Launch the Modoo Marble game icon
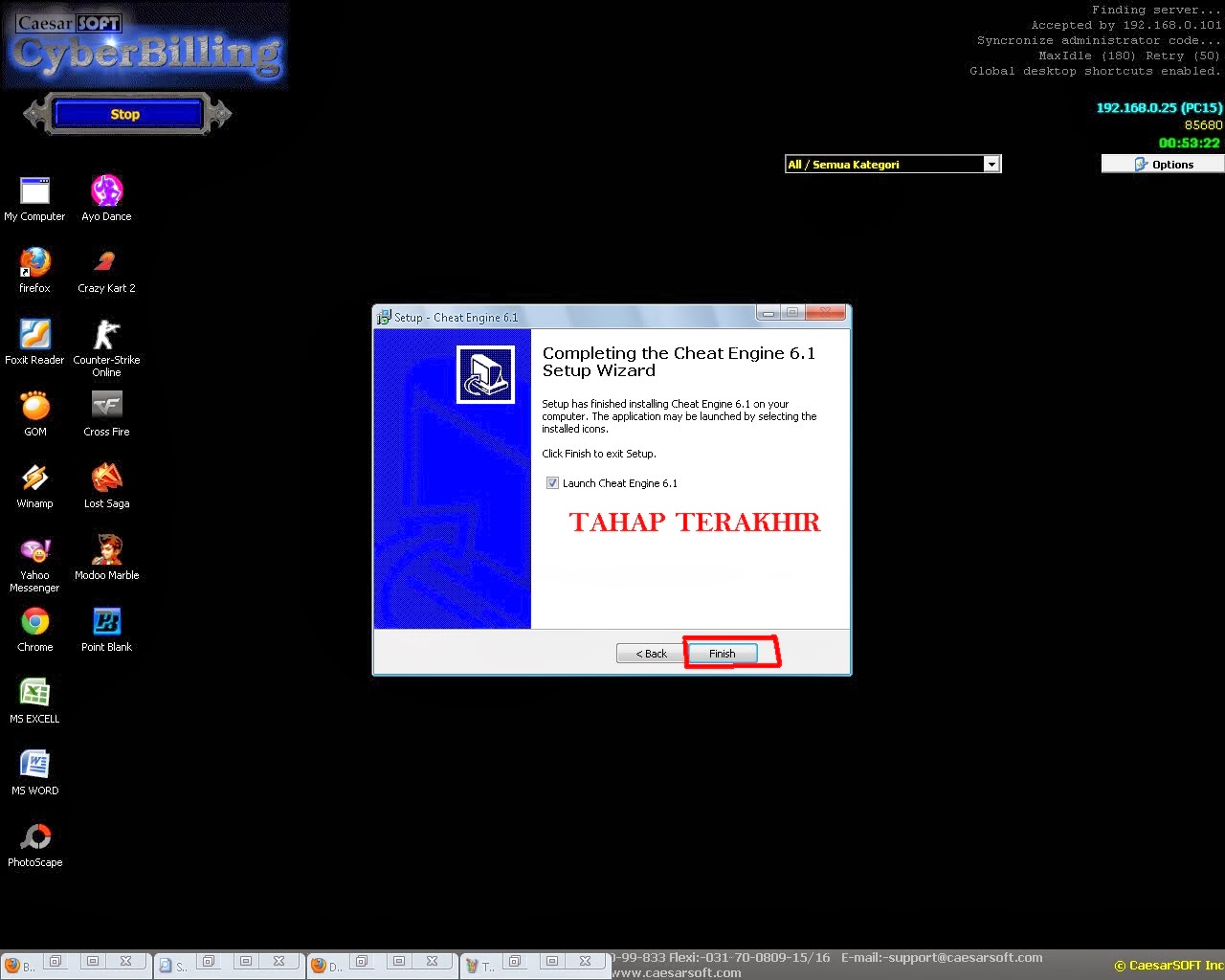This screenshot has height=980, width=1225. (106, 557)
